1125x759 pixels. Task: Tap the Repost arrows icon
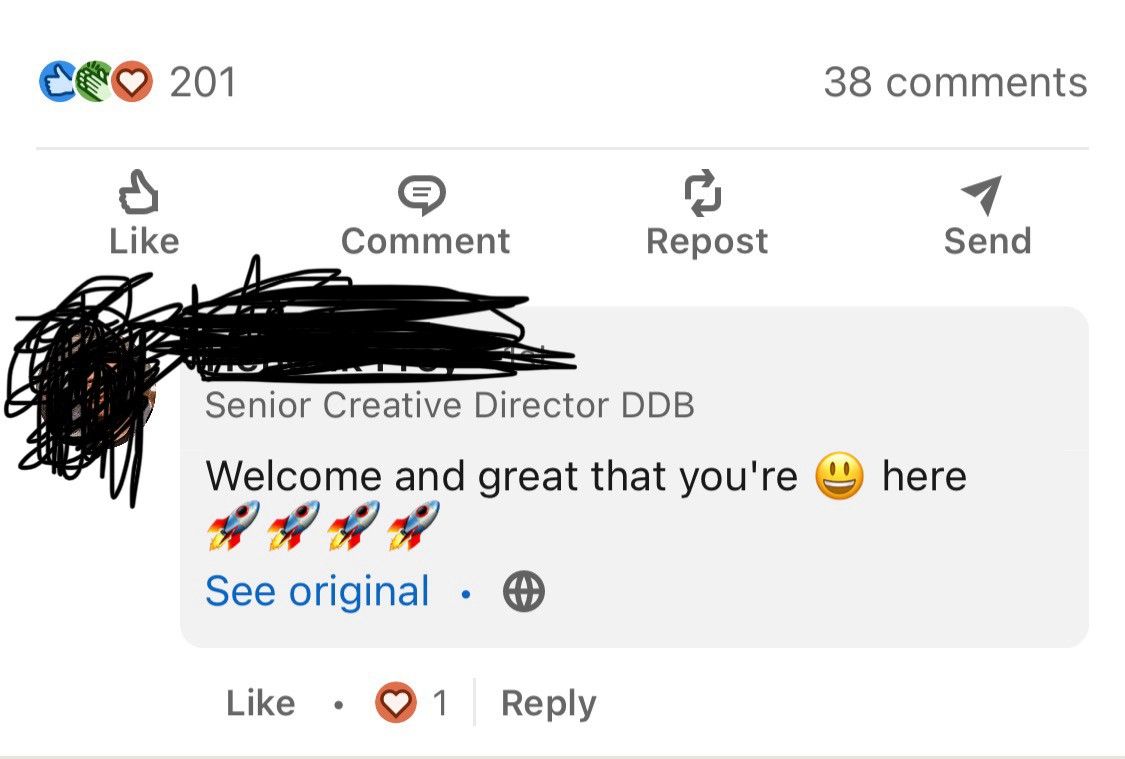click(702, 193)
